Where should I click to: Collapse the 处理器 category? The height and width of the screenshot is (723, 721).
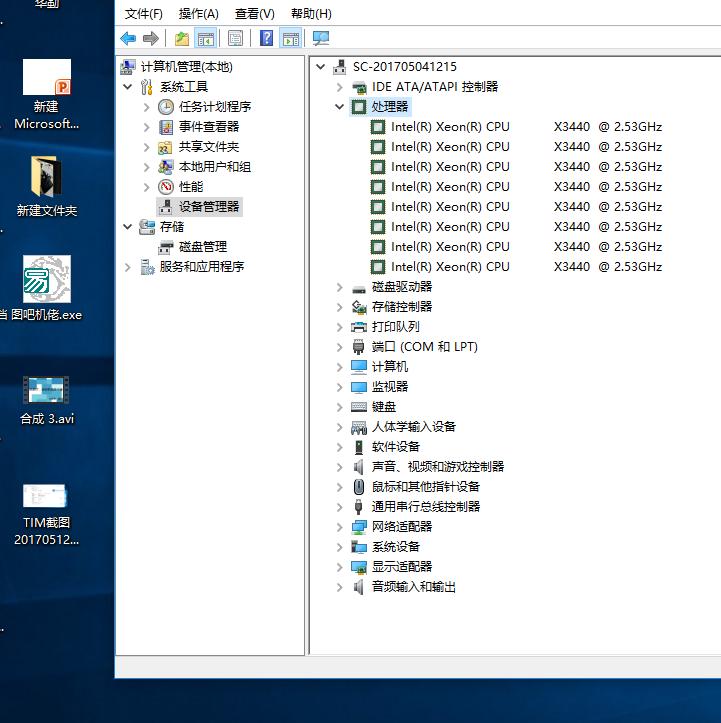pos(340,107)
